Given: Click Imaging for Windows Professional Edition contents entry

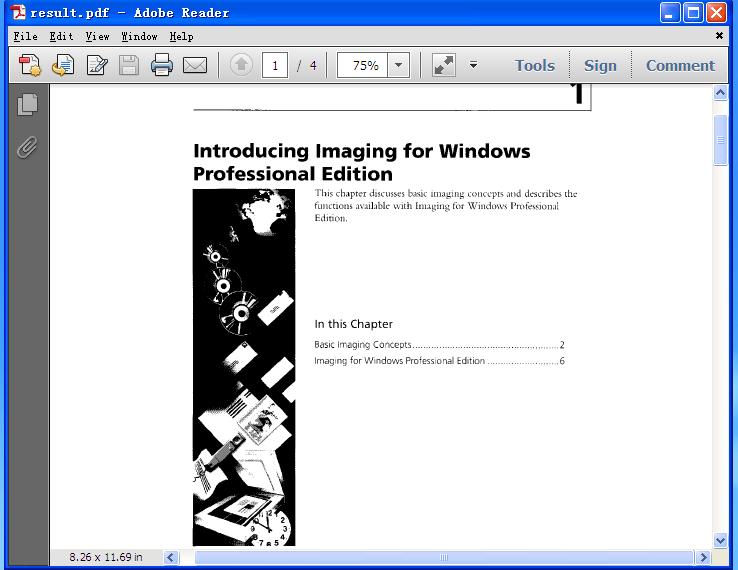Looking at the screenshot, I should click(x=439, y=361).
